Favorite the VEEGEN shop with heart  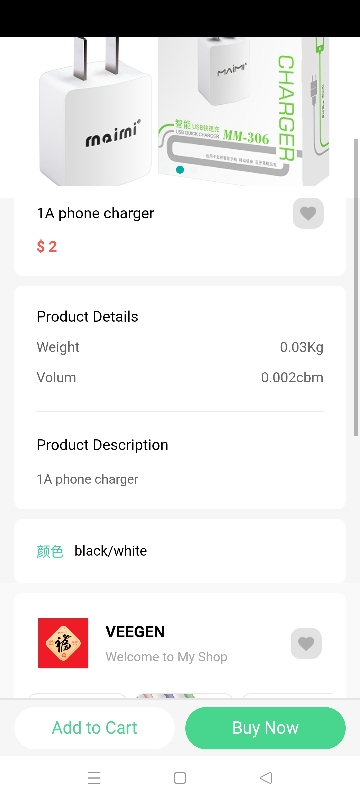[306, 643]
